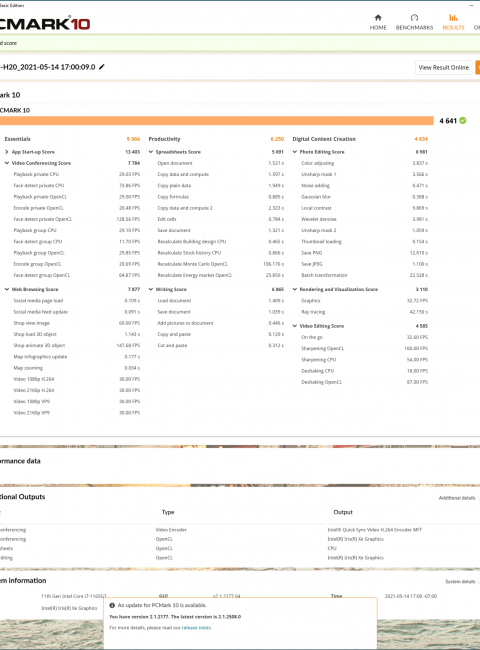
Task: Click the PCMark 10 logo
Action: (x=45, y=24)
